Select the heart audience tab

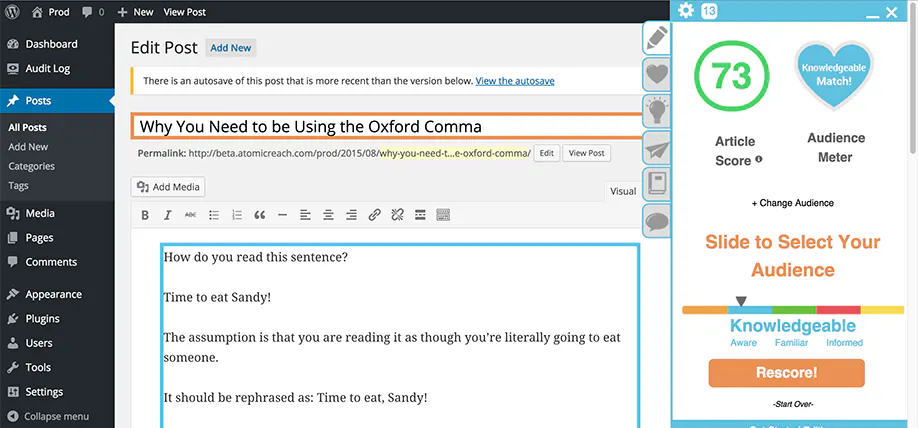coord(657,74)
